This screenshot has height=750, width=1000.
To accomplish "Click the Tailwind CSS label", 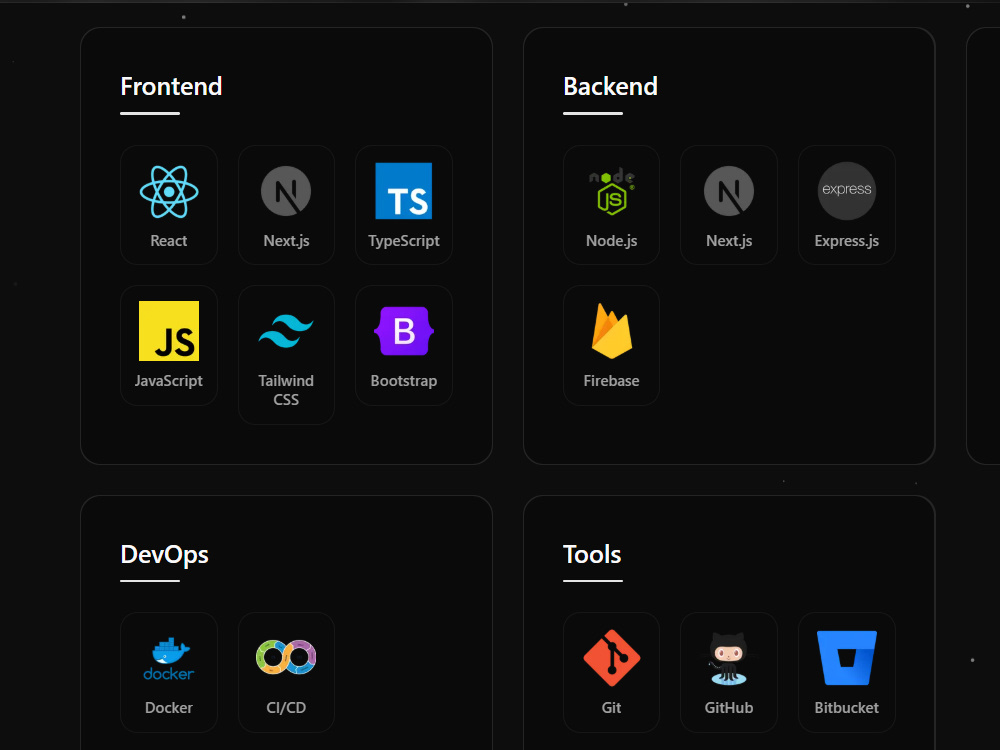I will click(286, 390).
